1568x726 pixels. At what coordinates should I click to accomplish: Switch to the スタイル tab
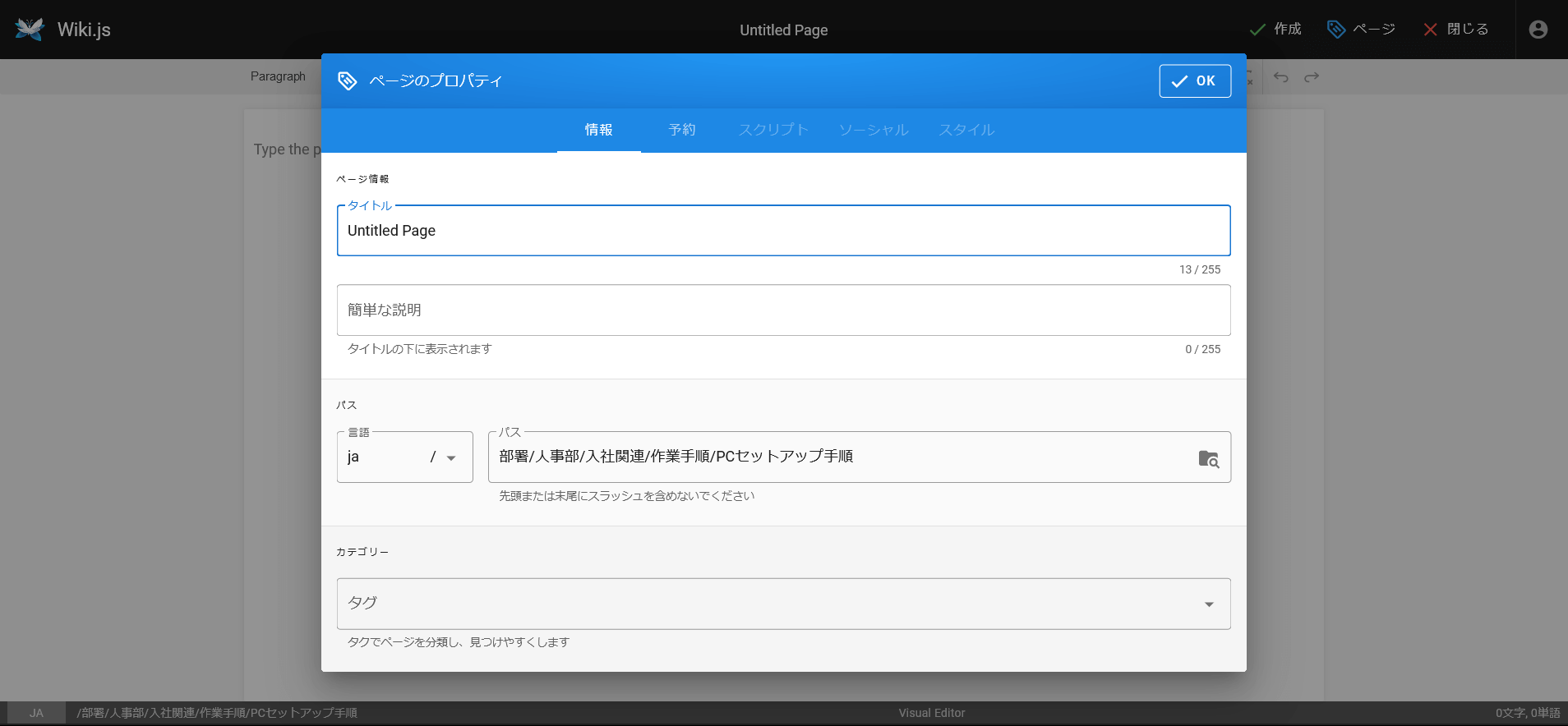(x=966, y=130)
